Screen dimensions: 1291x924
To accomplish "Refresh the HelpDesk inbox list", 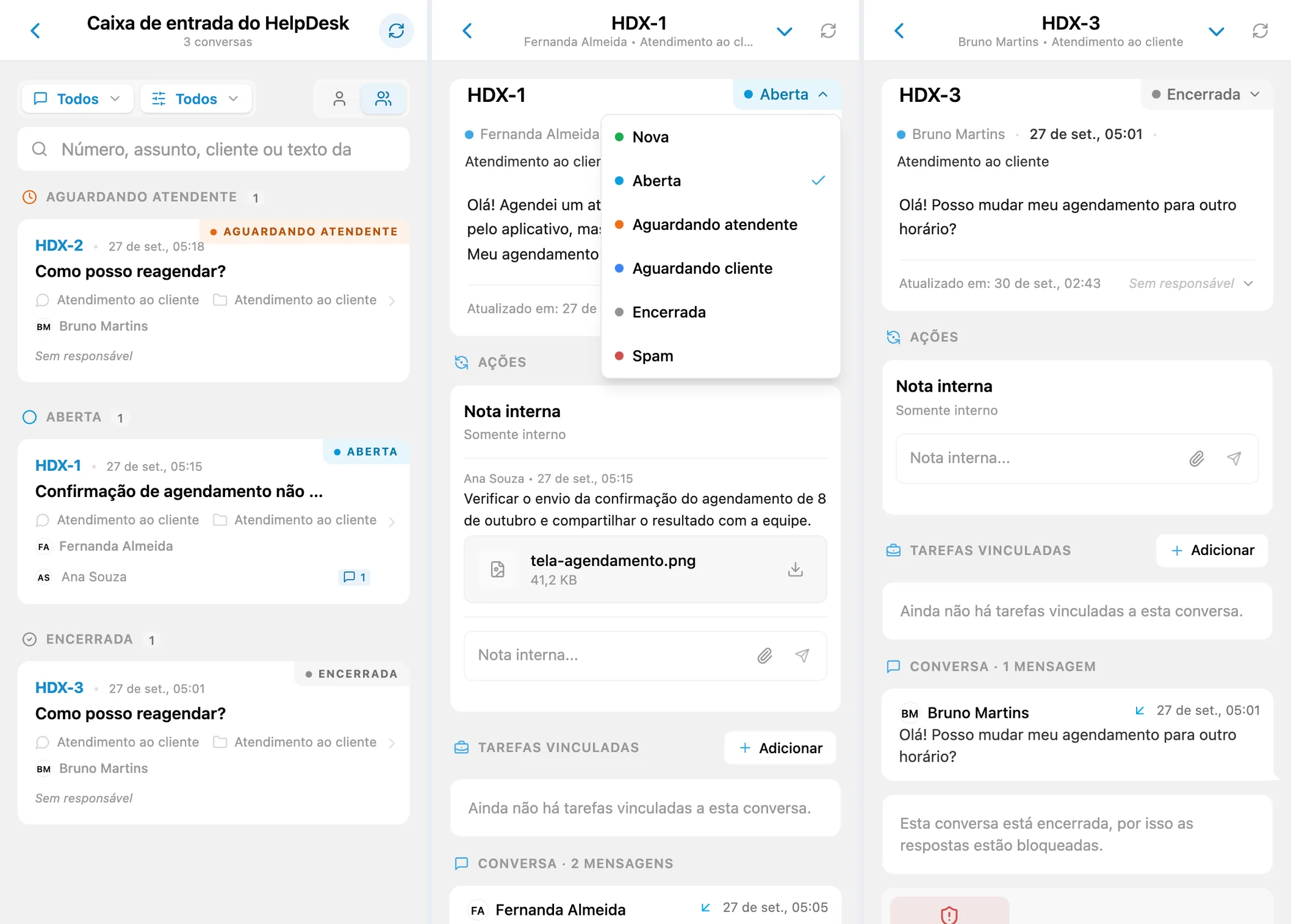I will [396, 30].
